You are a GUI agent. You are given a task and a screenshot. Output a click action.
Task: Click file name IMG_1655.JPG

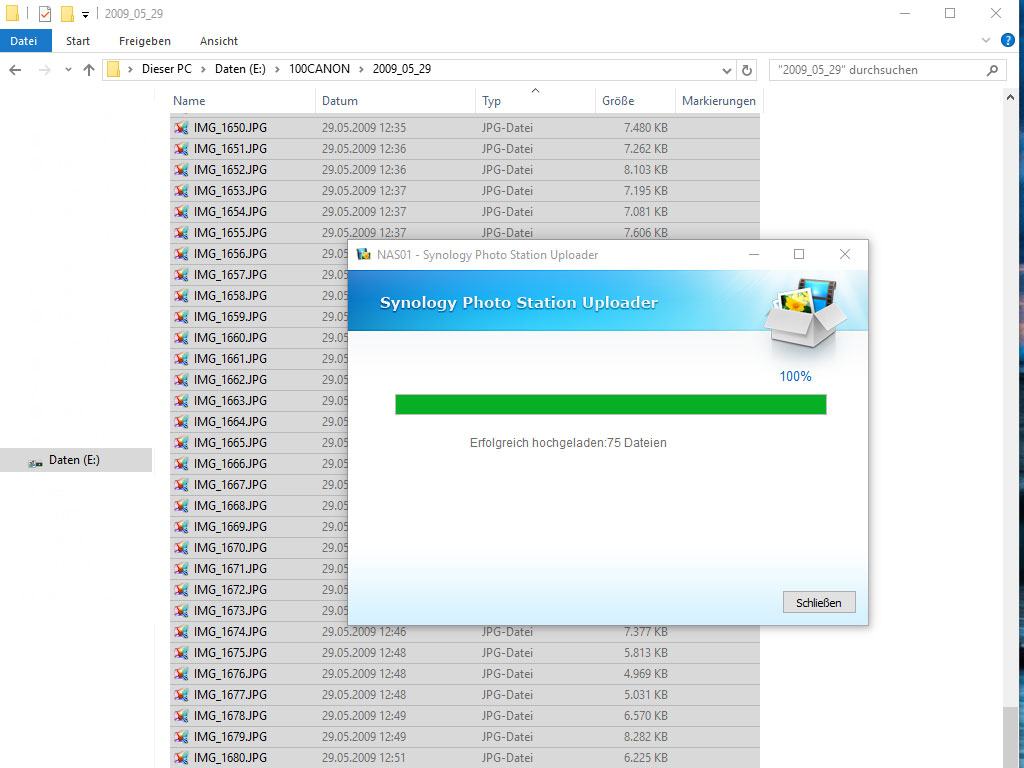[x=230, y=232]
